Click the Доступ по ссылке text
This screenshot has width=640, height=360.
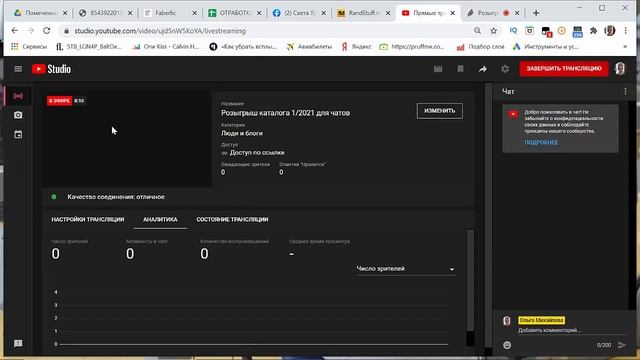coord(257,153)
